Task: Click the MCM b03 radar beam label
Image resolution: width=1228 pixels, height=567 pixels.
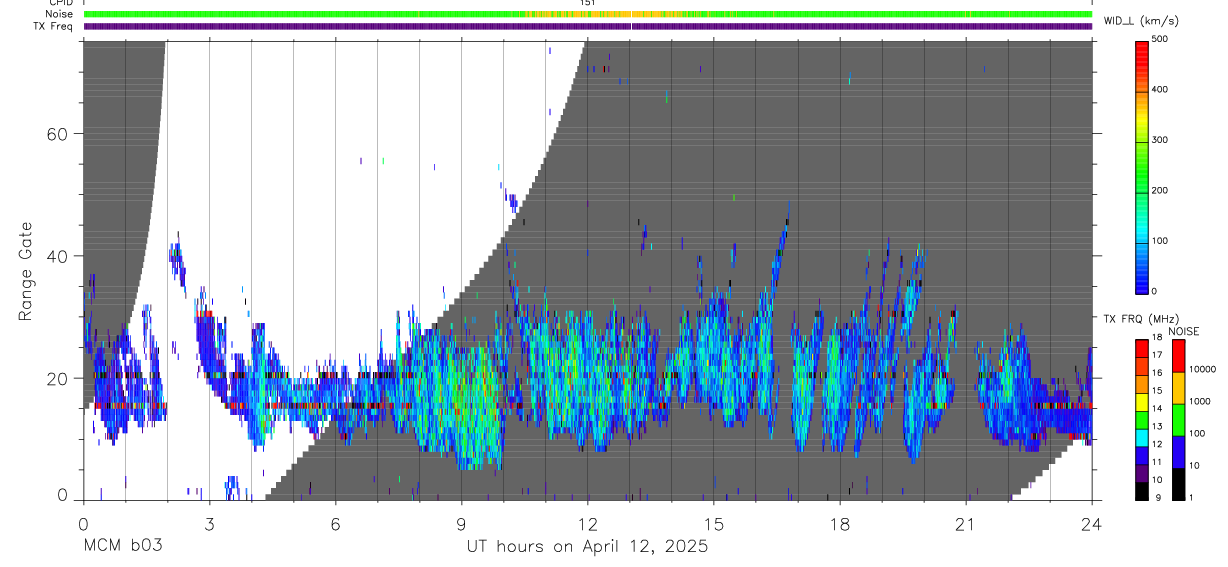Action: click(x=122, y=547)
